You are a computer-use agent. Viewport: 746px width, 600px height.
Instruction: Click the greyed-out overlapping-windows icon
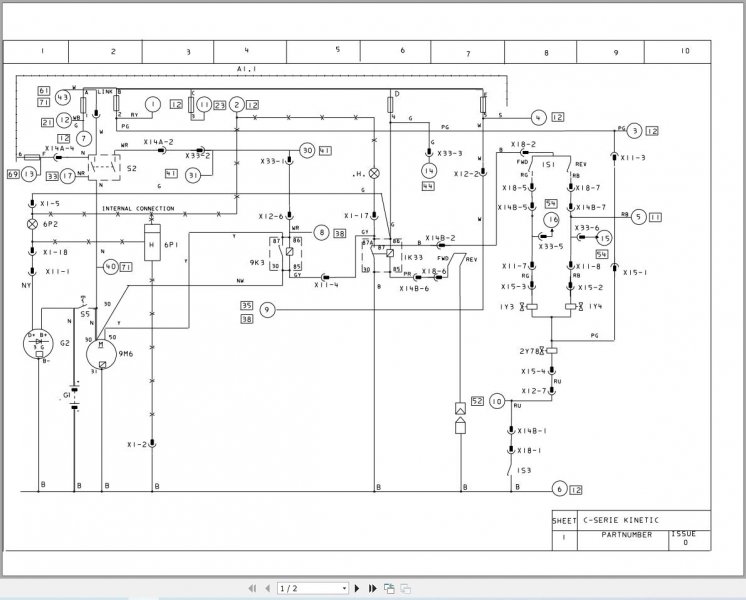pyautogui.click(x=406, y=589)
